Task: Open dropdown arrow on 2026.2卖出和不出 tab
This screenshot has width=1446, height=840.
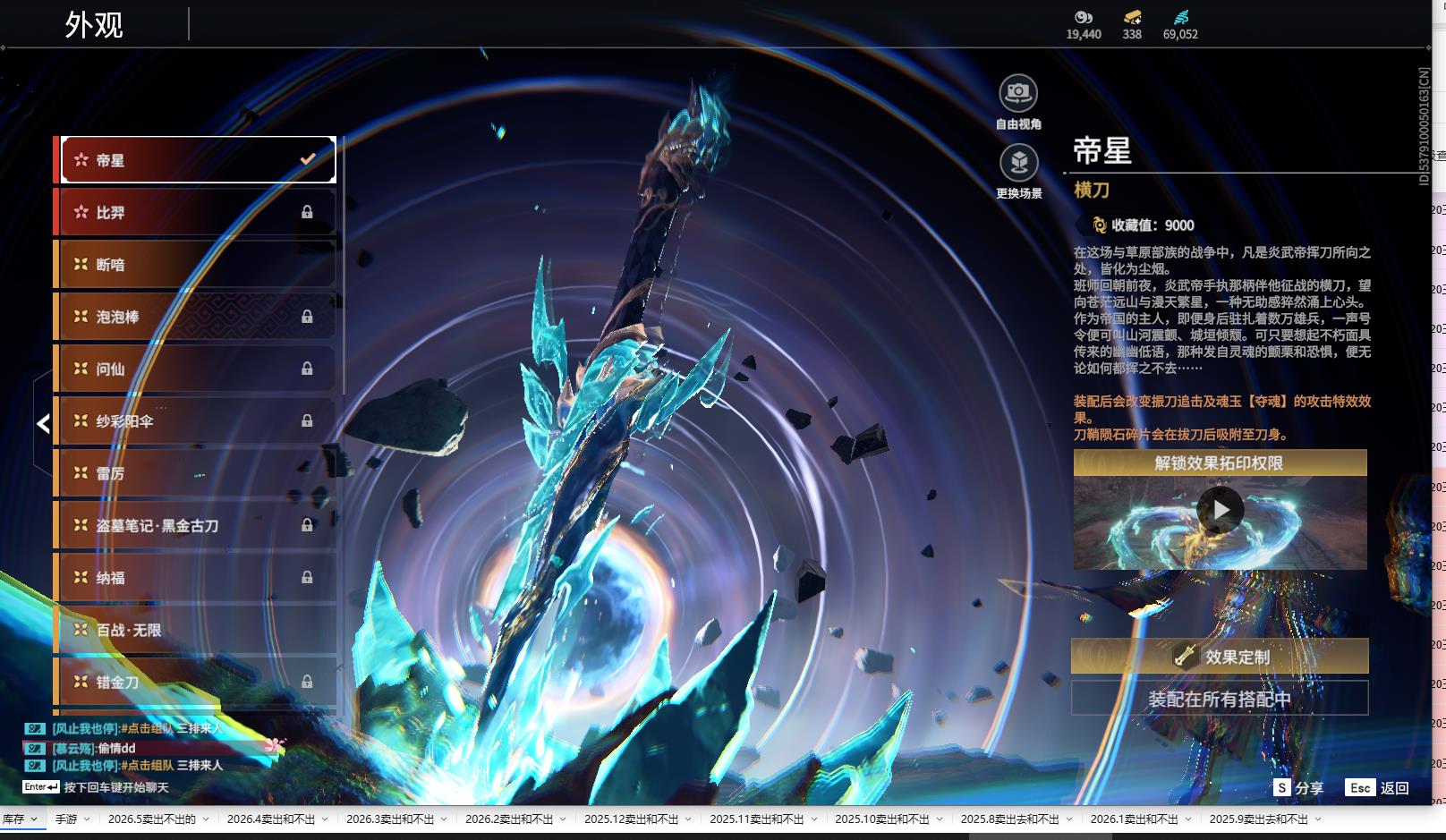Action: pos(562,819)
